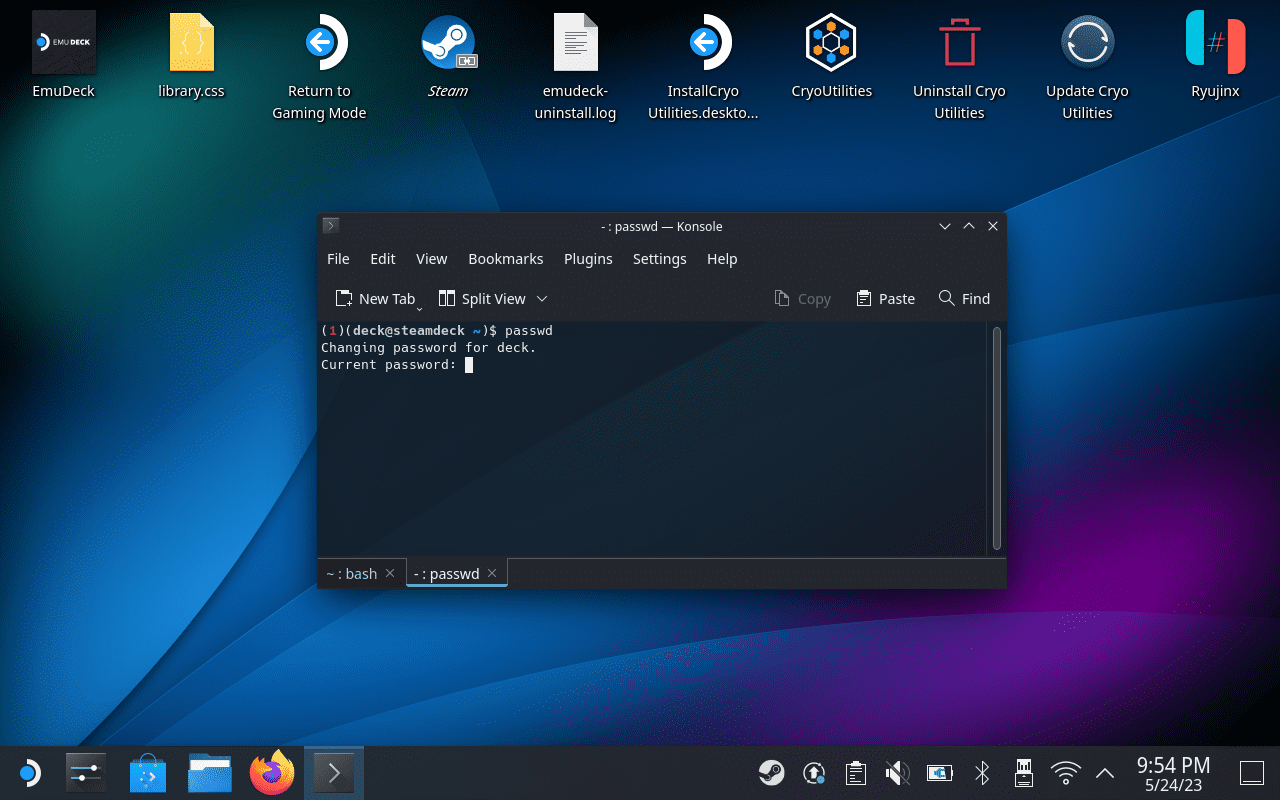Open the Help menu in Konsole
1280x800 pixels.
(722, 258)
